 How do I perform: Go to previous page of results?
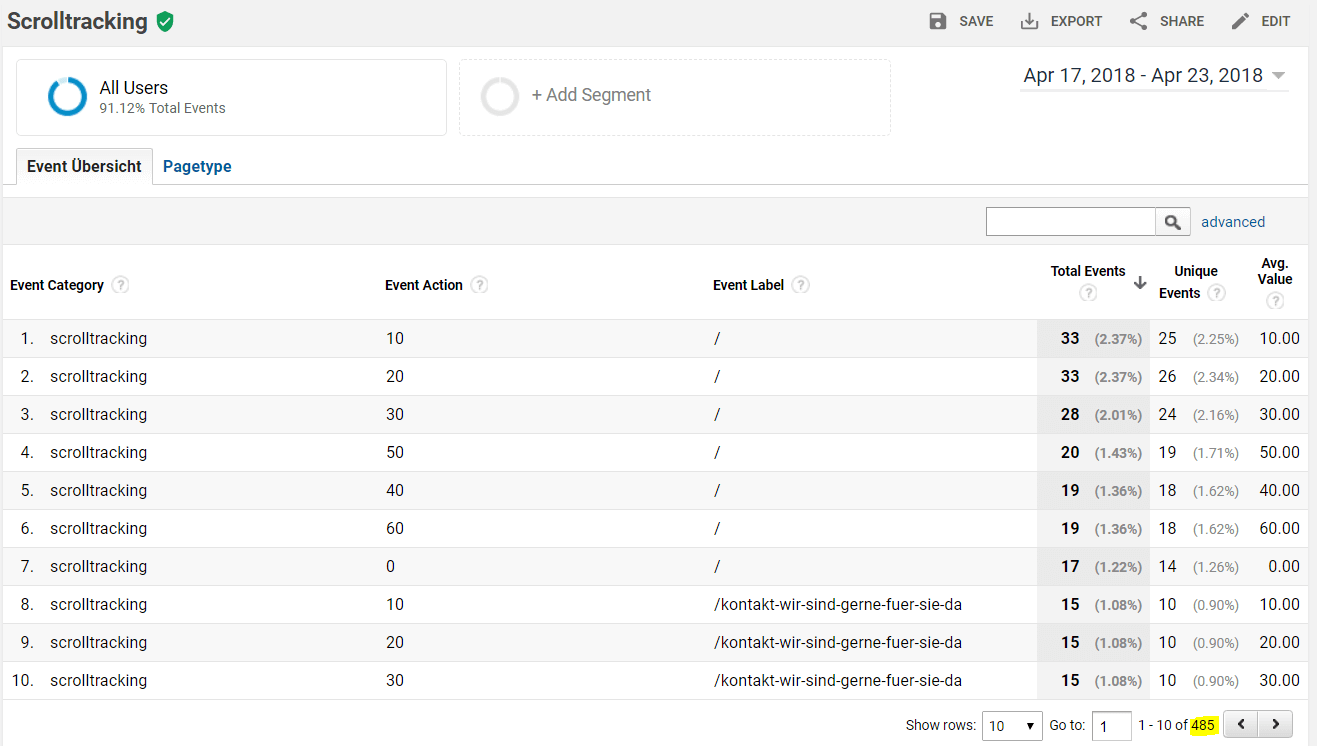pos(1241,724)
